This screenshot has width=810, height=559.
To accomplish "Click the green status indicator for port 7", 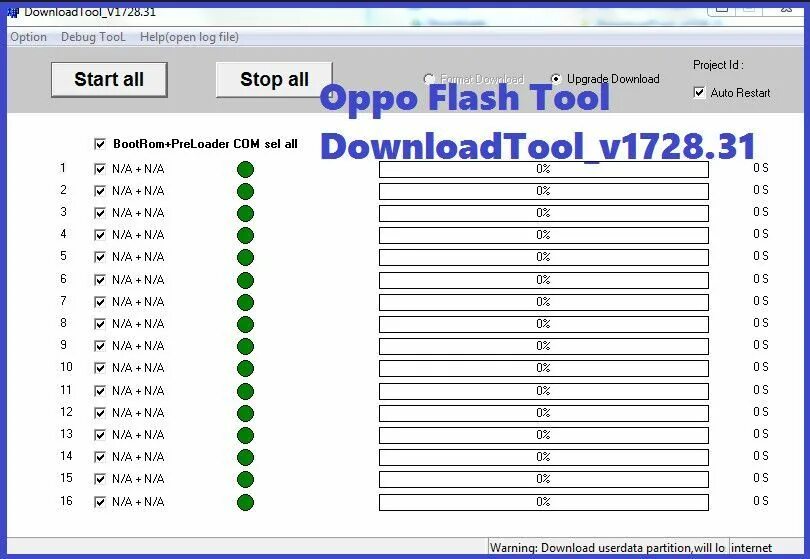I will (245, 302).
